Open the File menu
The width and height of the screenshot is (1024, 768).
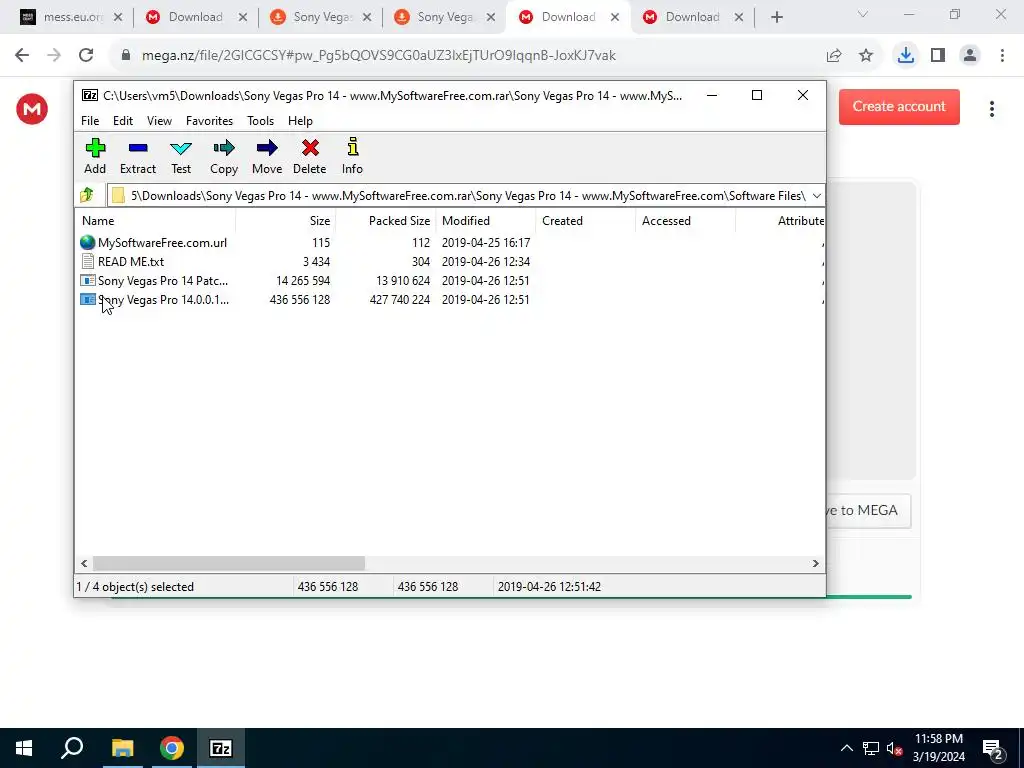coord(90,121)
